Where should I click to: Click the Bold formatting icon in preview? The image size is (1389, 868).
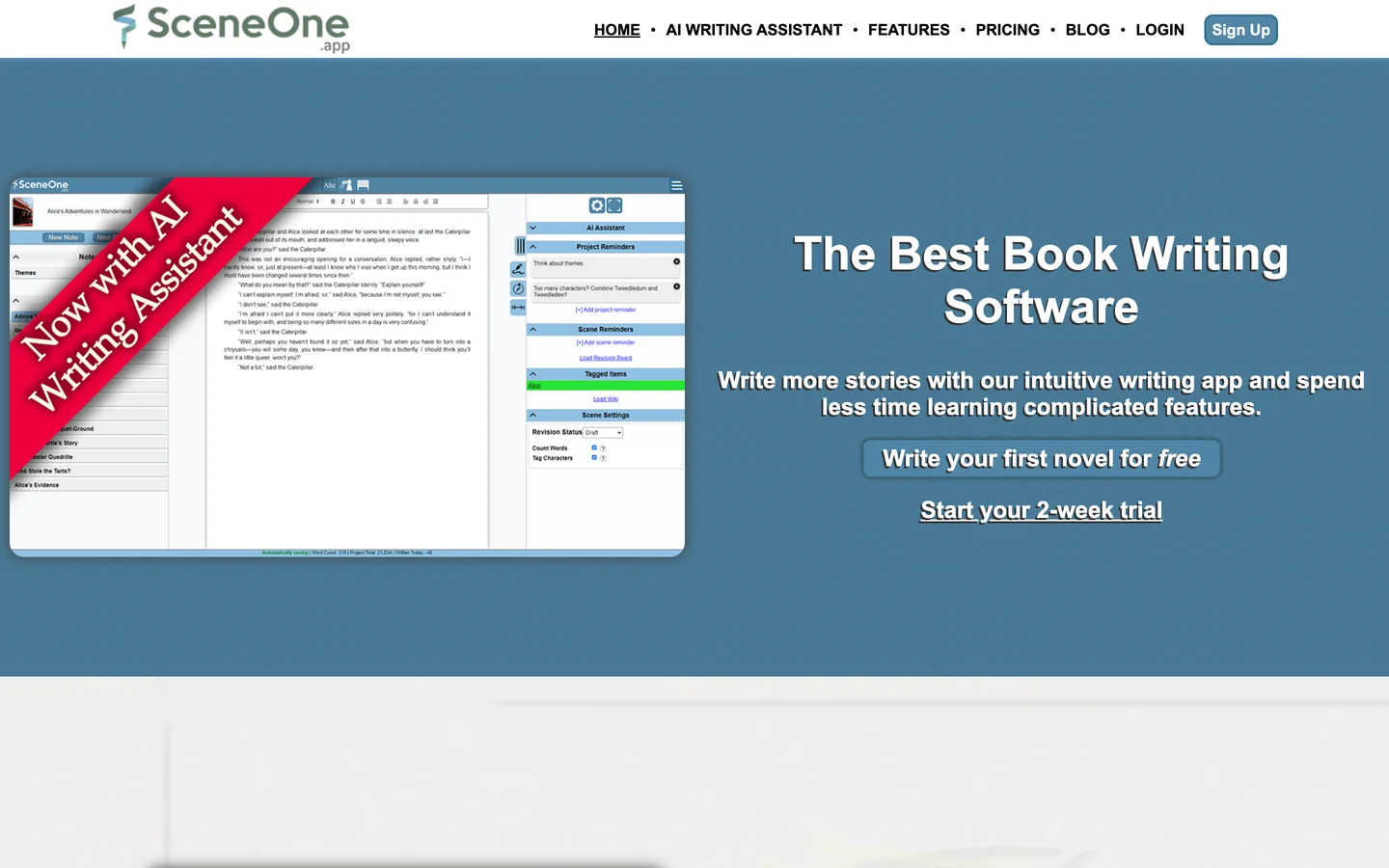point(333,202)
